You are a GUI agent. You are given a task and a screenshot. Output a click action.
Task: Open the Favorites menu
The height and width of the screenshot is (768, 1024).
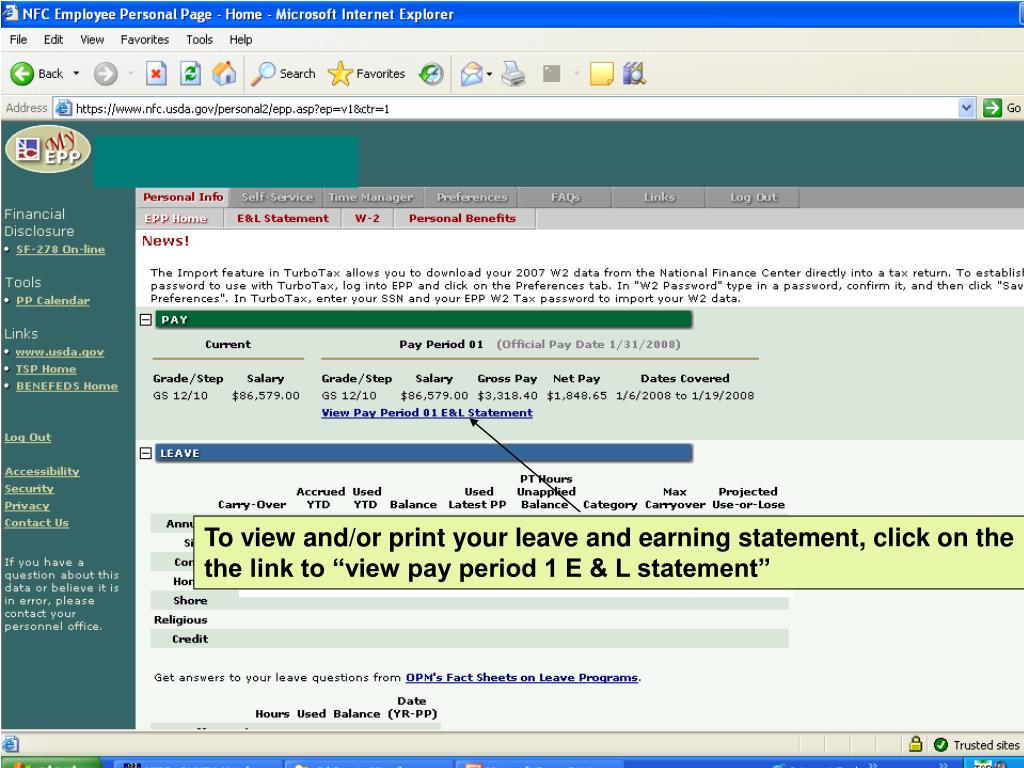click(x=144, y=39)
